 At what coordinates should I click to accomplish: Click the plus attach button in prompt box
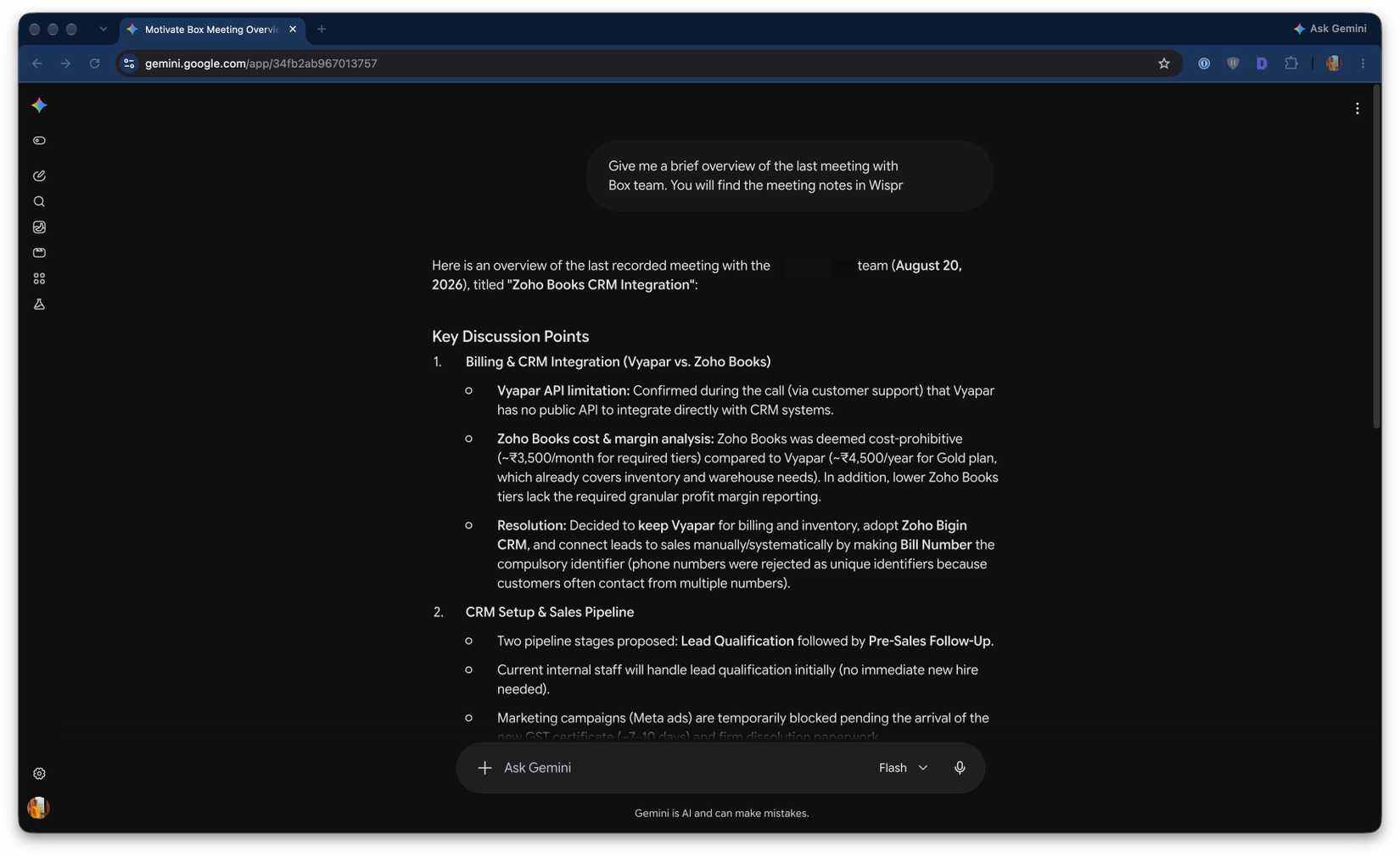pyautogui.click(x=484, y=768)
